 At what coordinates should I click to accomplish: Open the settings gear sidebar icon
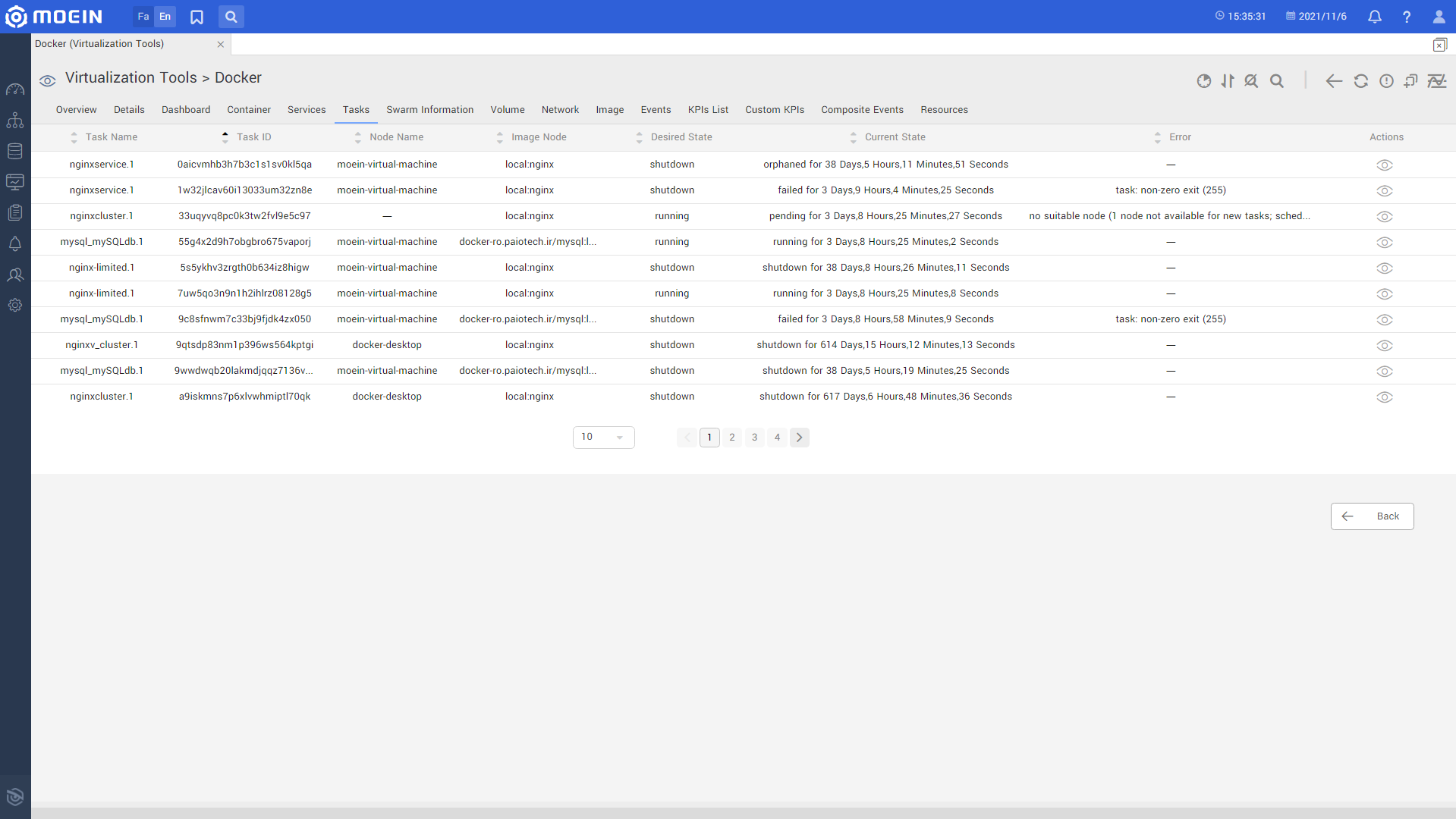15,305
